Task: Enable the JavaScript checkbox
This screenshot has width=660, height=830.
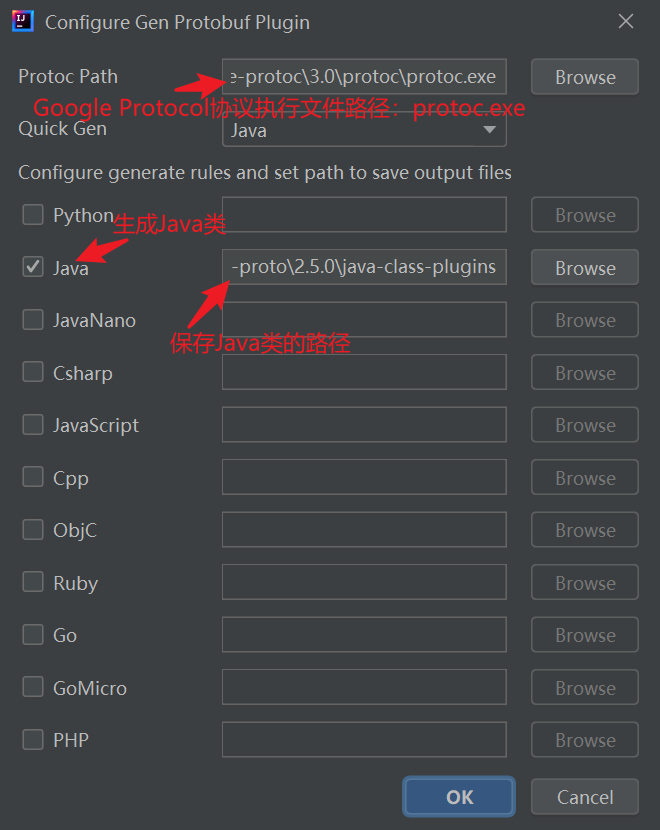Action: [x=32, y=425]
